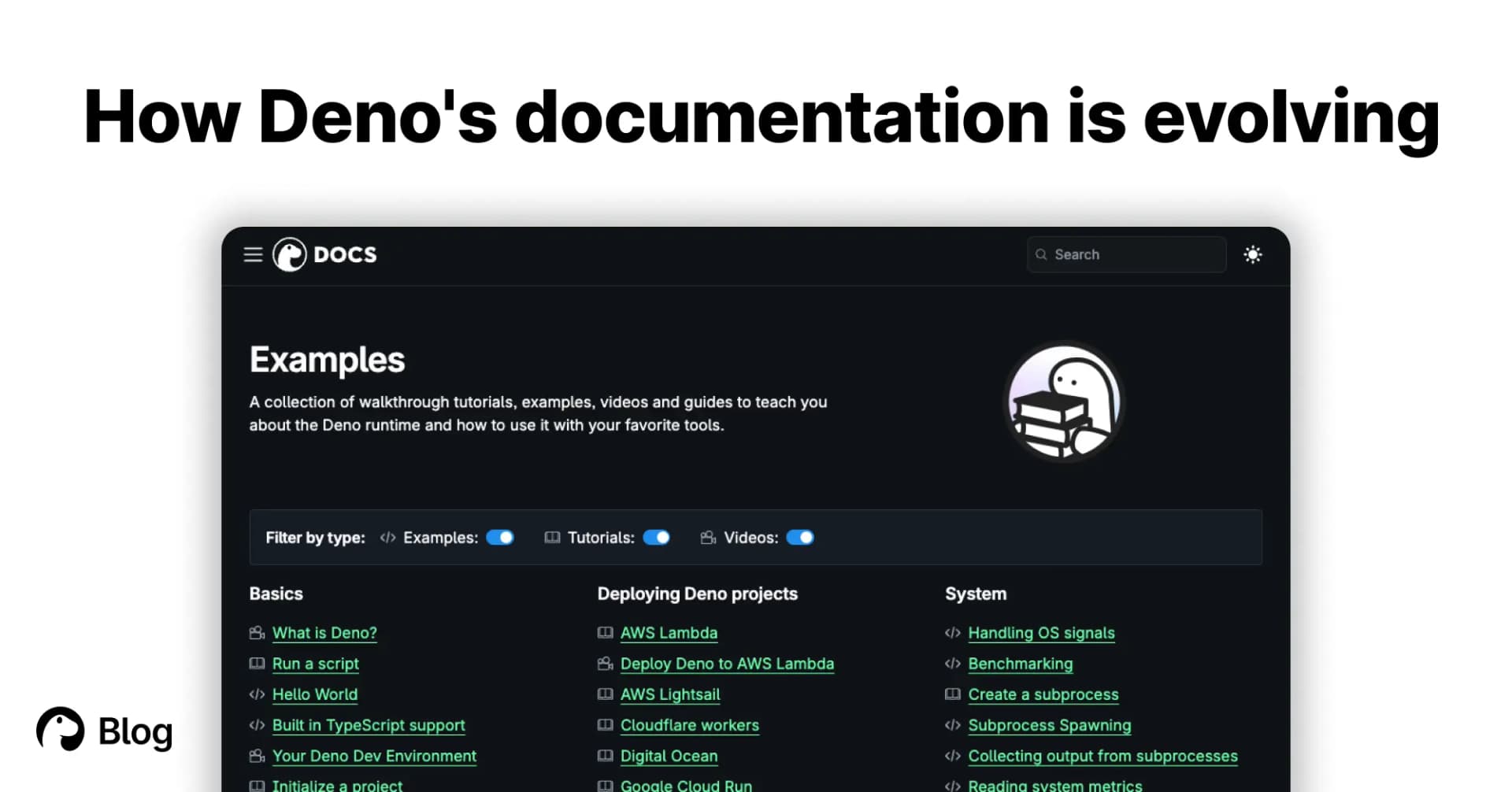Disable the Tutorials filter toggle
The image size is (1512, 792).
658,538
